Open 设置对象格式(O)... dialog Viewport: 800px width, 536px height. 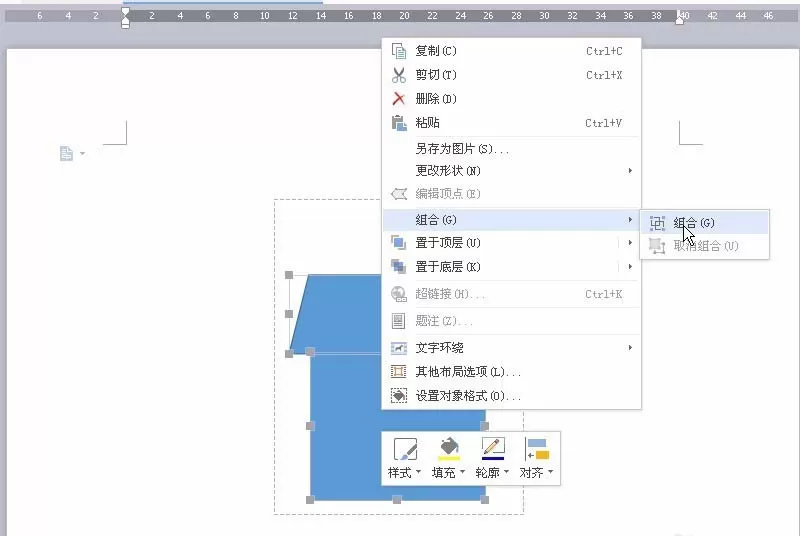click(x=511, y=395)
